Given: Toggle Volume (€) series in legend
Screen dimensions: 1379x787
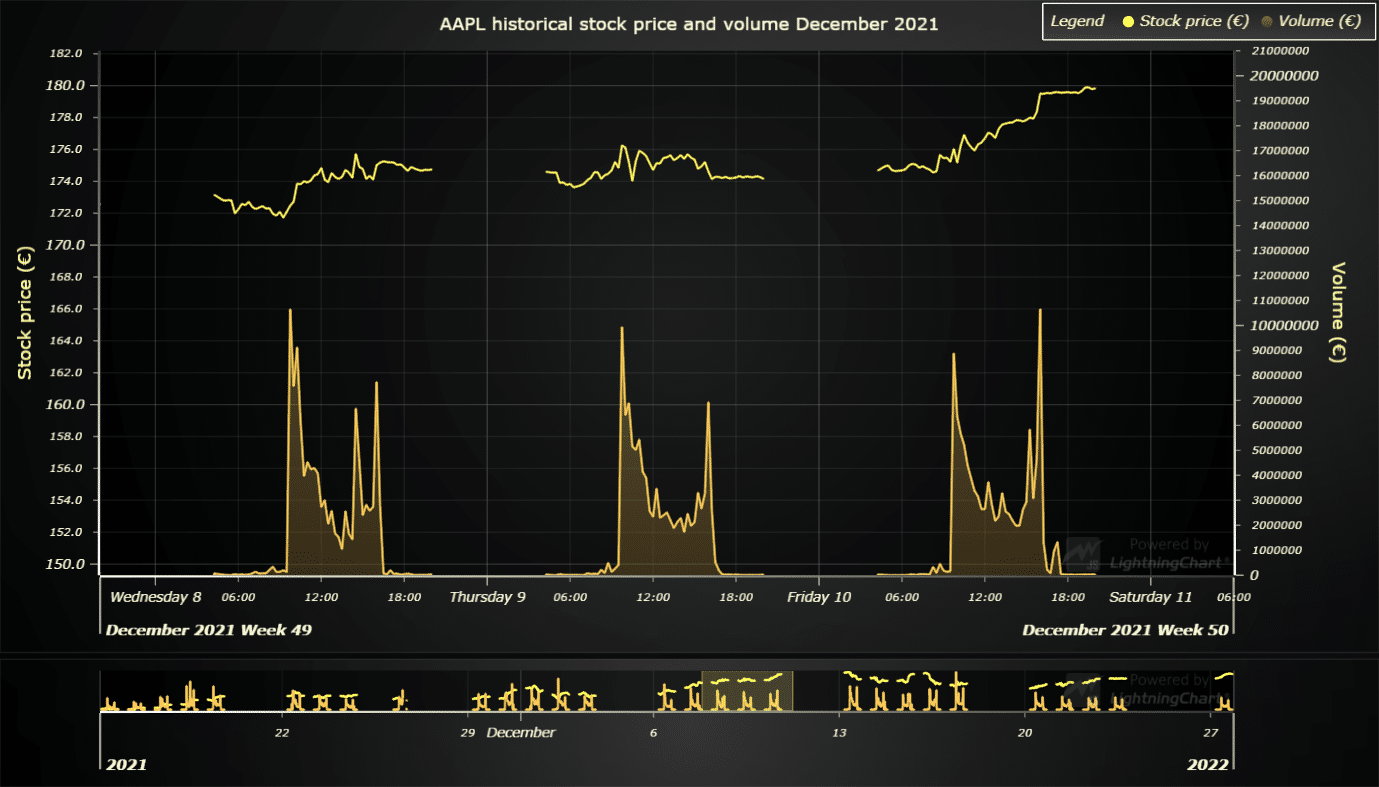Looking at the screenshot, I should 1319,21.
